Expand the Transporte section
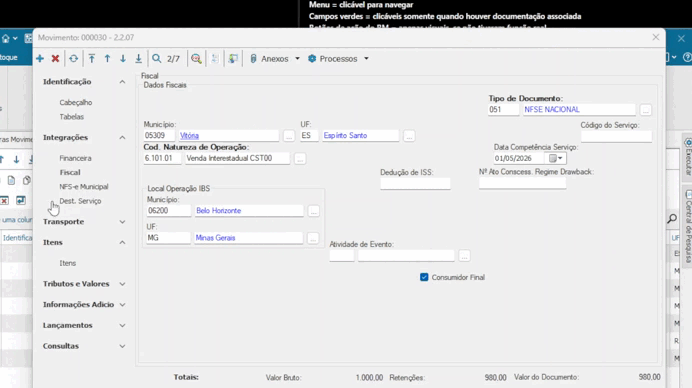692x388 pixels. [x=122, y=222]
